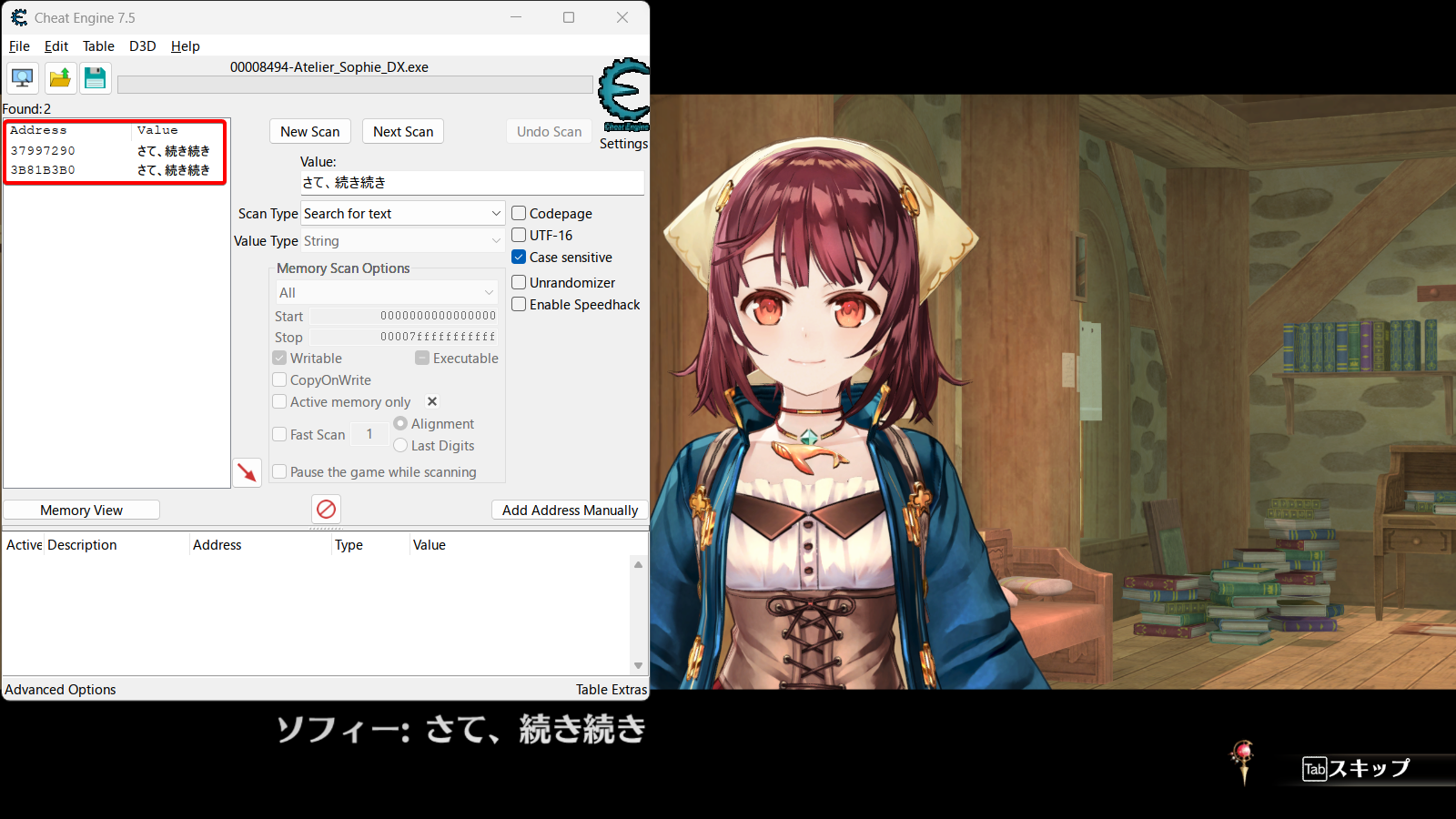Click the Next Scan button

click(402, 132)
